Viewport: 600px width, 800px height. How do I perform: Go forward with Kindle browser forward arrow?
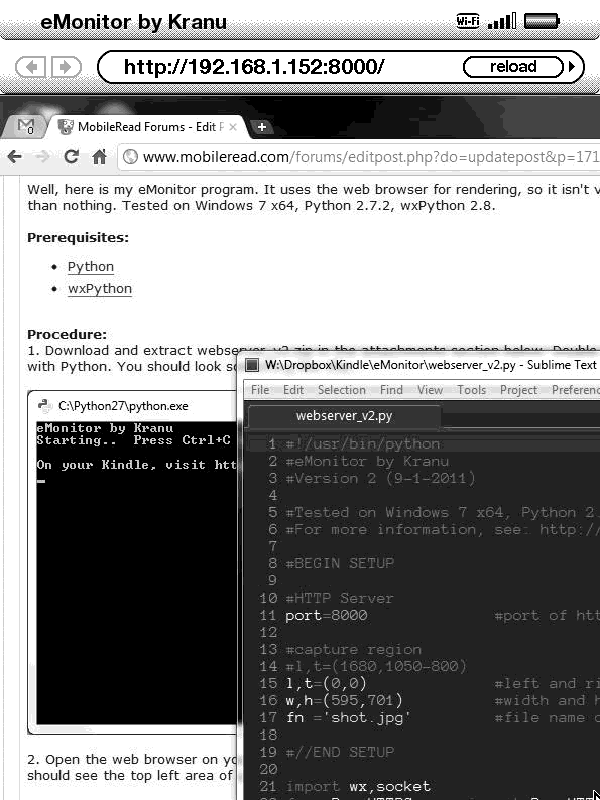pyautogui.click(x=64, y=67)
